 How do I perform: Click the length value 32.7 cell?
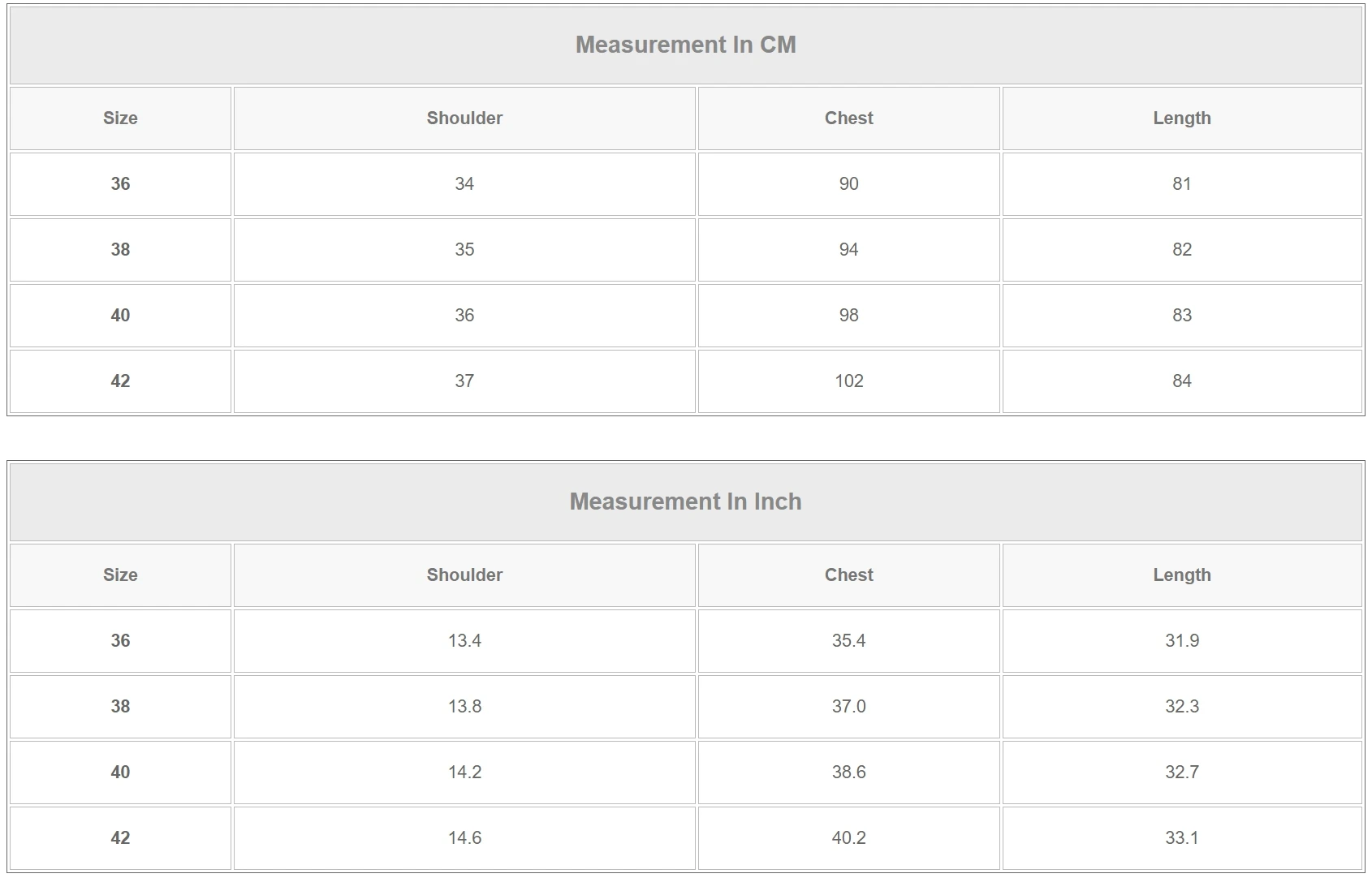(x=1181, y=773)
